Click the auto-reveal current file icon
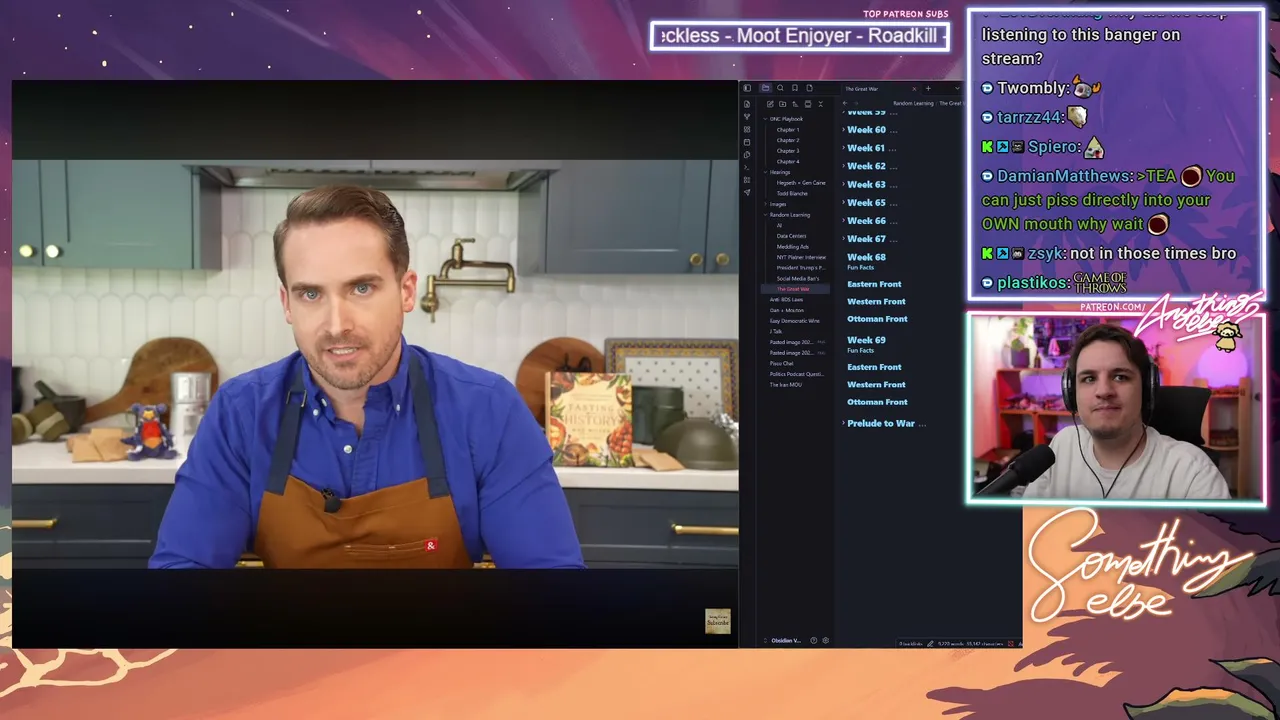The image size is (1280, 720). 808,104
